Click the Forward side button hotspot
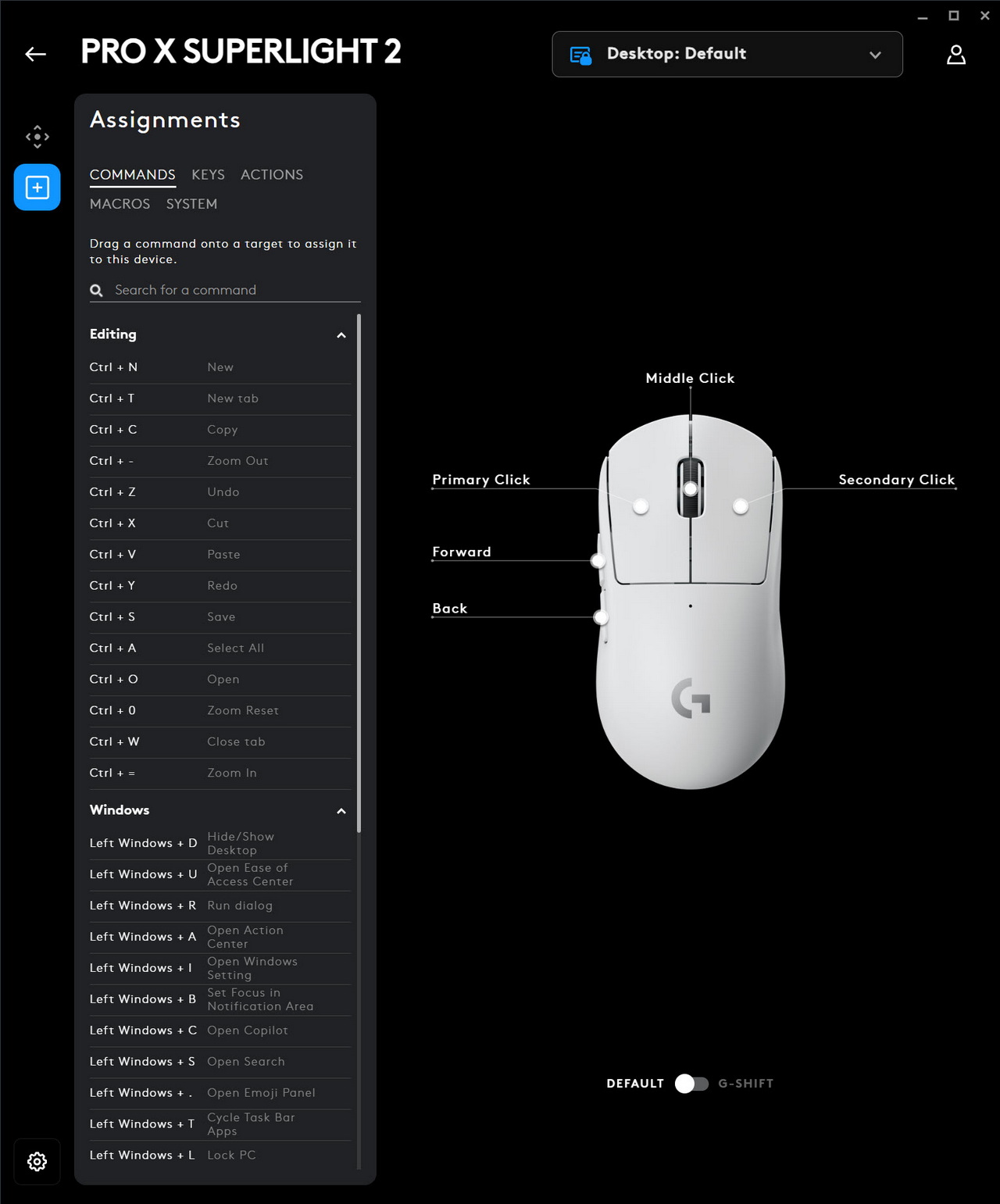Image resolution: width=1000 pixels, height=1204 pixels. coord(598,561)
